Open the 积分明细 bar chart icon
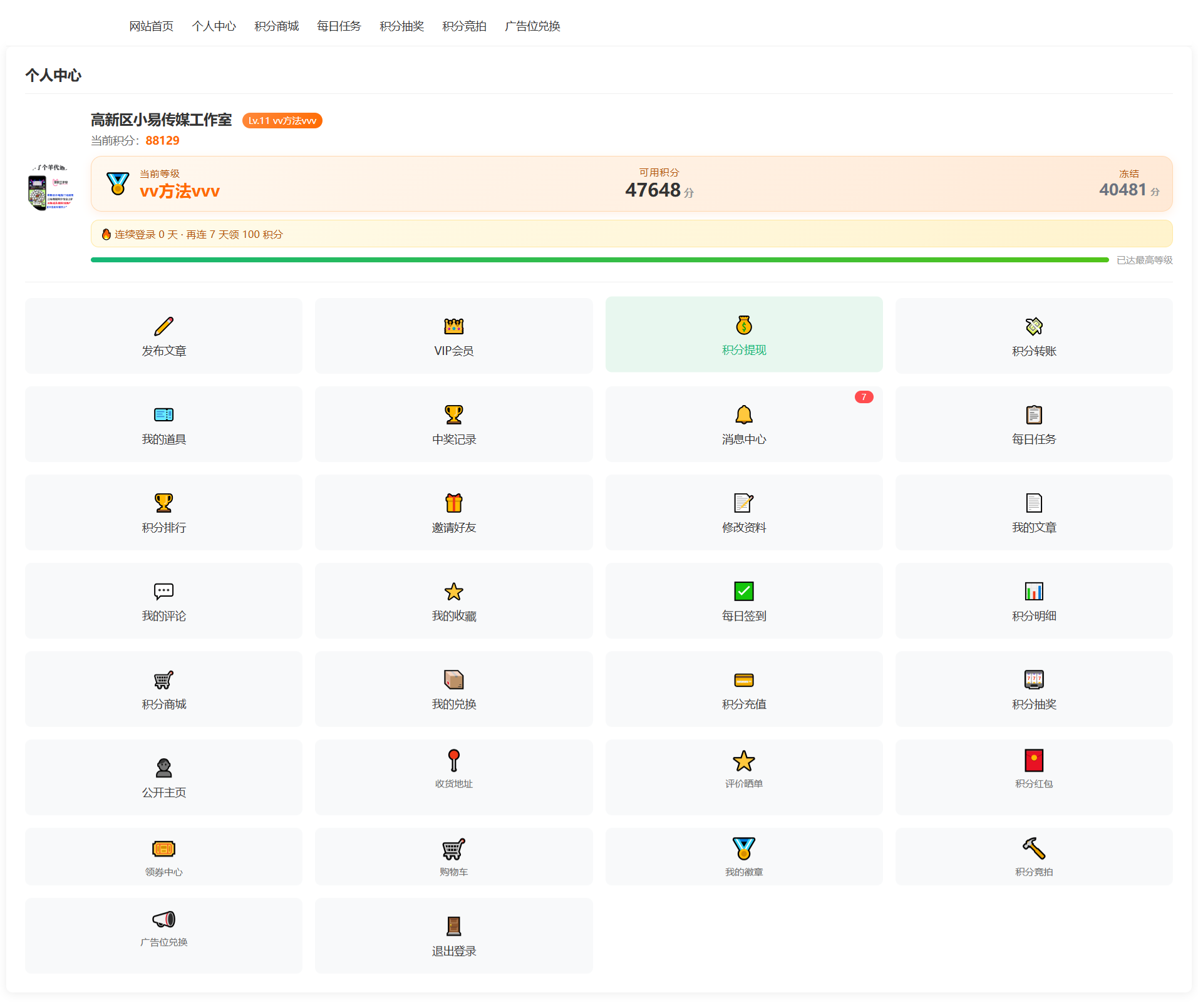The height and width of the screenshot is (1008, 1198). (1034, 591)
